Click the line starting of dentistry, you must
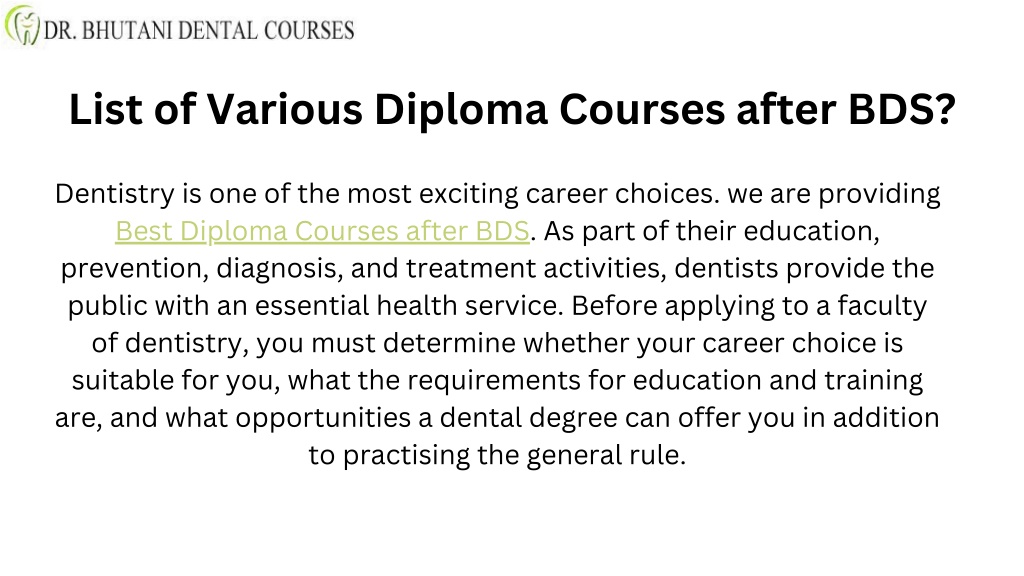Screen dimensions: 1024x576 pyautogui.click(x=497, y=343)
